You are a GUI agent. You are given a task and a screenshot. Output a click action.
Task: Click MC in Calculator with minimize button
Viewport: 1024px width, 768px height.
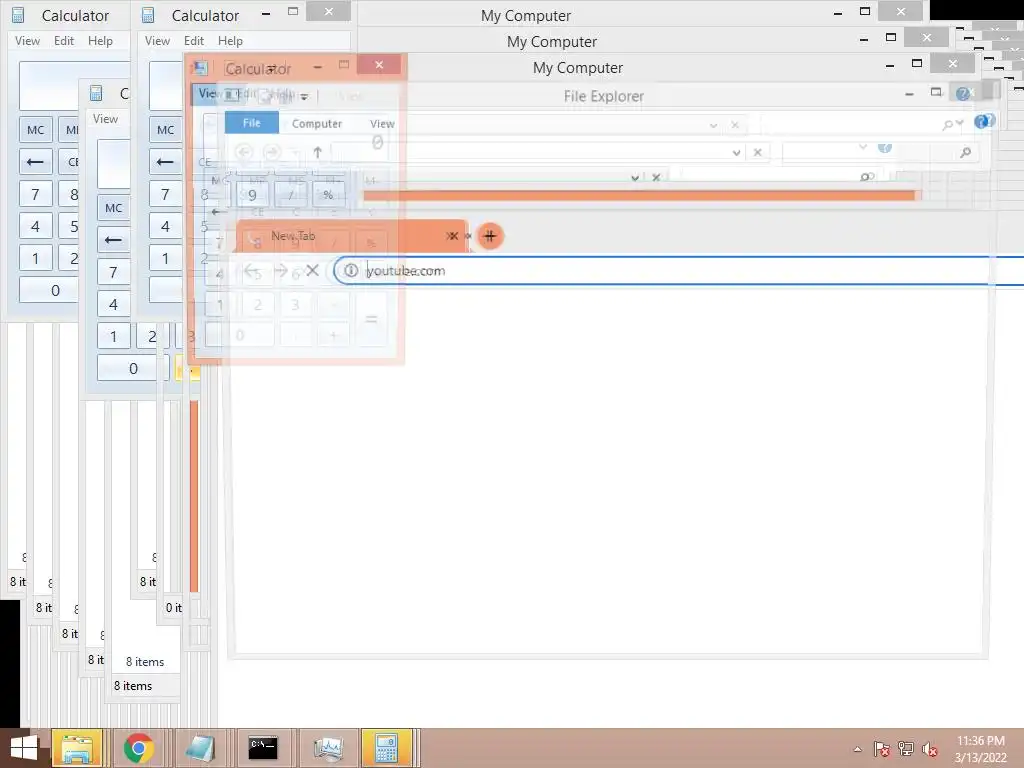(165, 130)
